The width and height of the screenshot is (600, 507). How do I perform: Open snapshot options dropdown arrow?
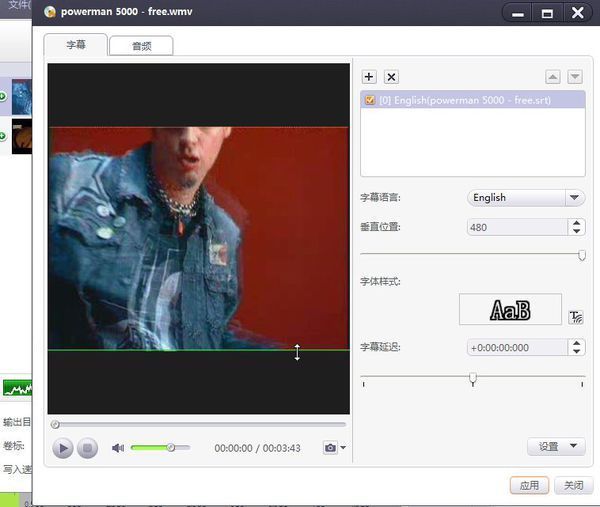[x=343, y=447]
